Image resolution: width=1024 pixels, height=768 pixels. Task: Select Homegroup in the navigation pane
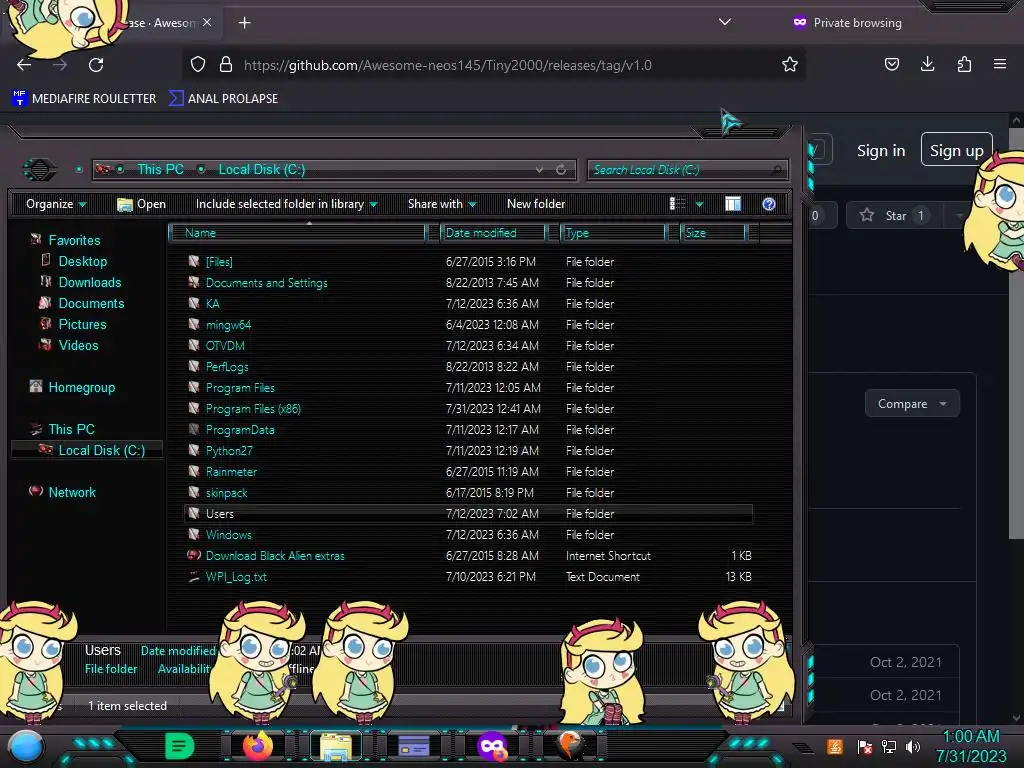pos(81,387)
